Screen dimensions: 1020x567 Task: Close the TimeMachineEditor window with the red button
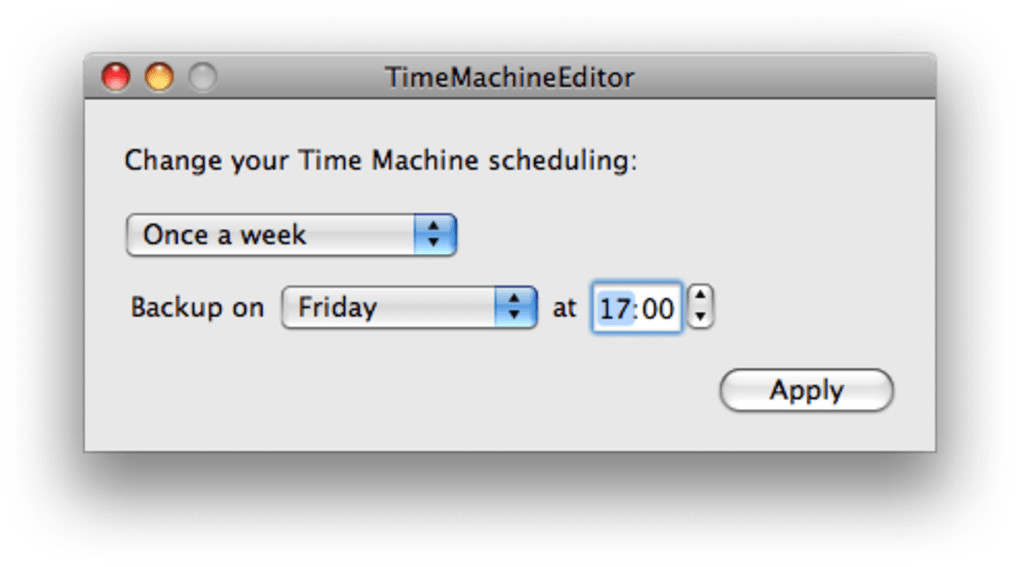click(116, 77)
